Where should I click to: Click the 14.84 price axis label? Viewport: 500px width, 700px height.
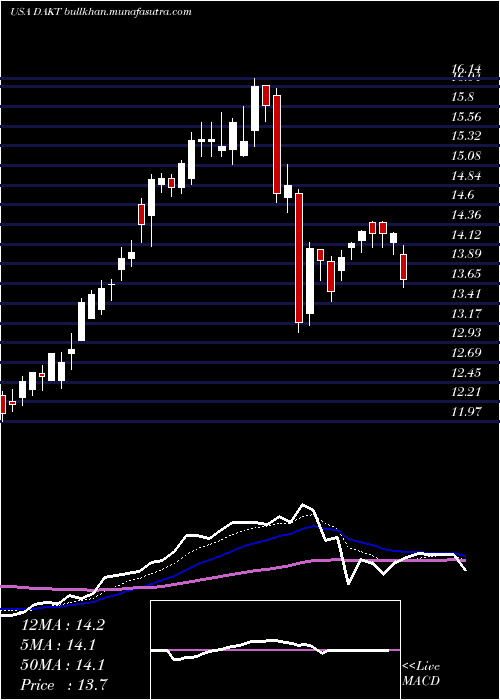467,175
